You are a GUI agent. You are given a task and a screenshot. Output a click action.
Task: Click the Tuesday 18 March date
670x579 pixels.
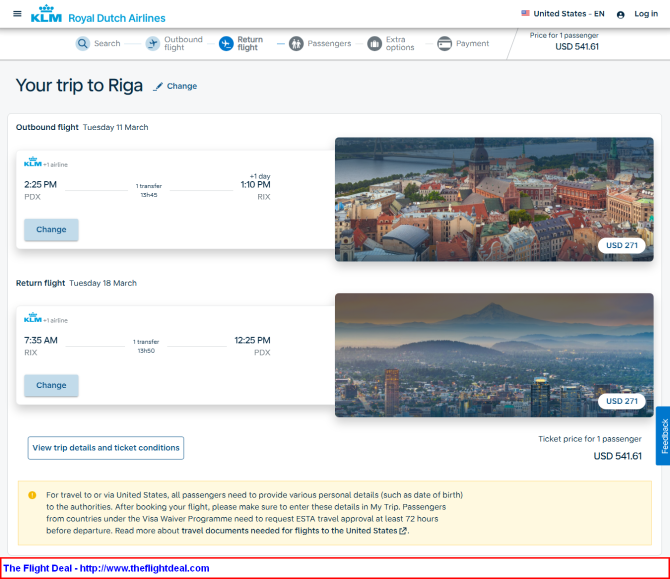pyautogui.click(x=103, y=283)
